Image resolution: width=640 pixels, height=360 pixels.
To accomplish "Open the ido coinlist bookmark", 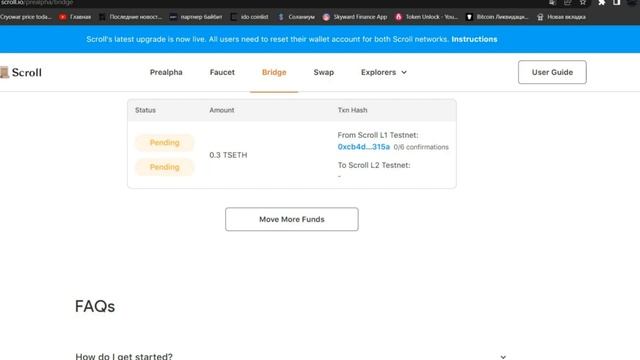I will [x=250, y=17].
